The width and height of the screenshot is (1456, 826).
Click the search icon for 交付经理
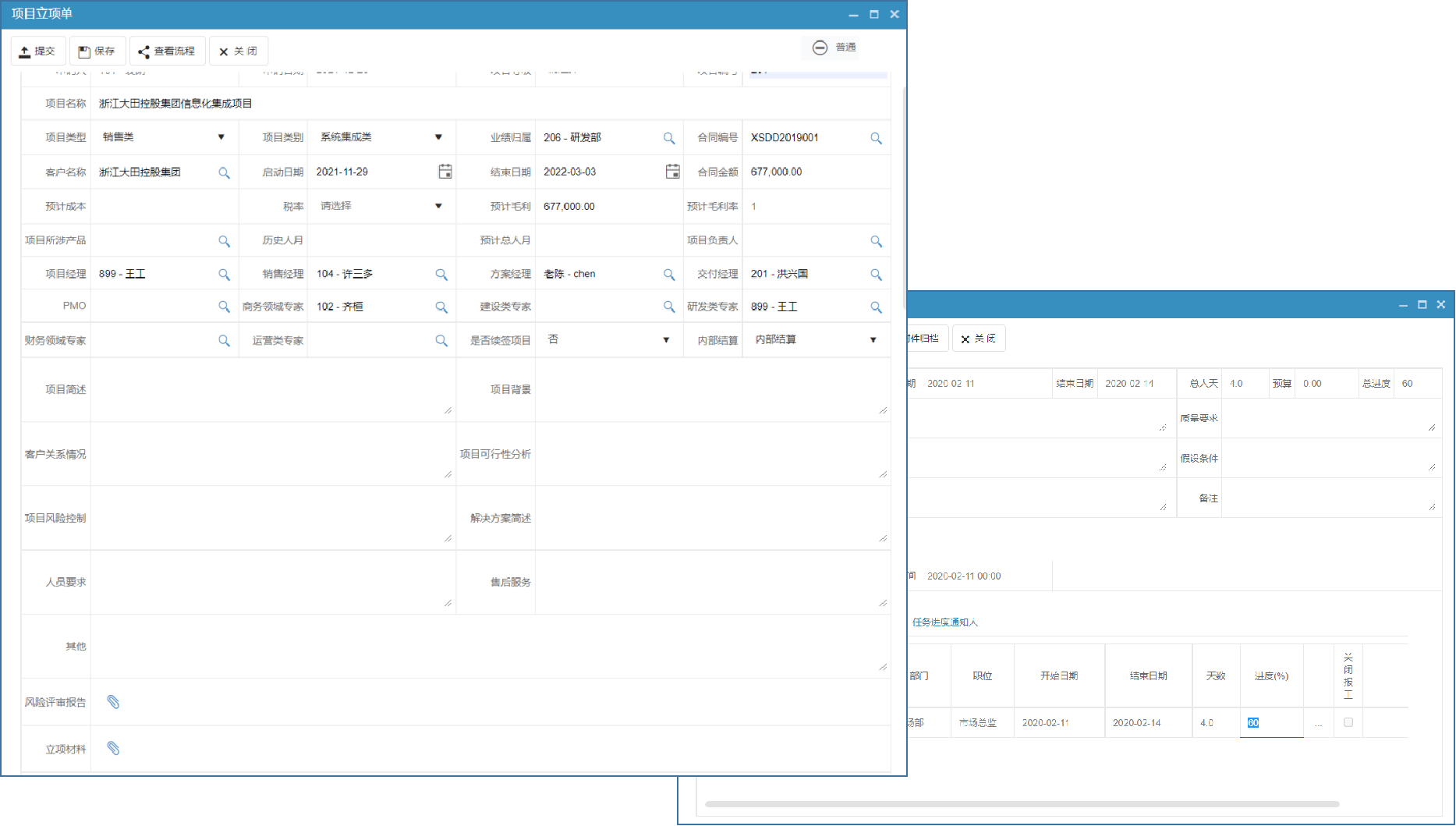tap(876, 274)
